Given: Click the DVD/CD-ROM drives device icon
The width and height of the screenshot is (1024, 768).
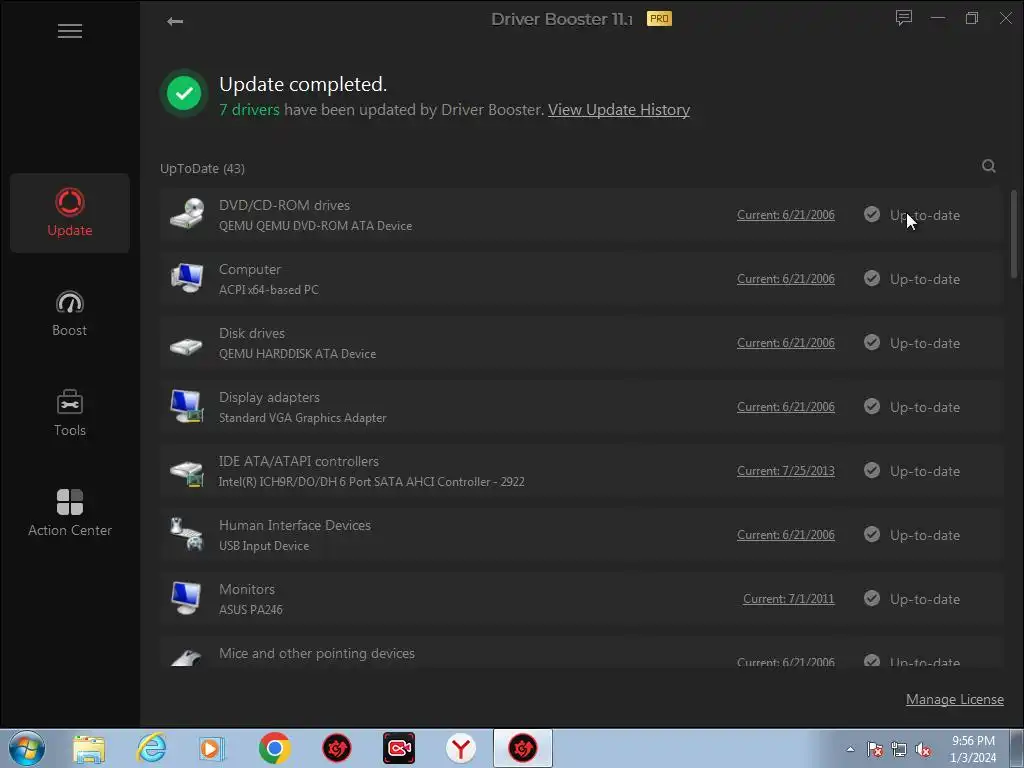Looking at the screenshot, I should (x=187, y=214).
